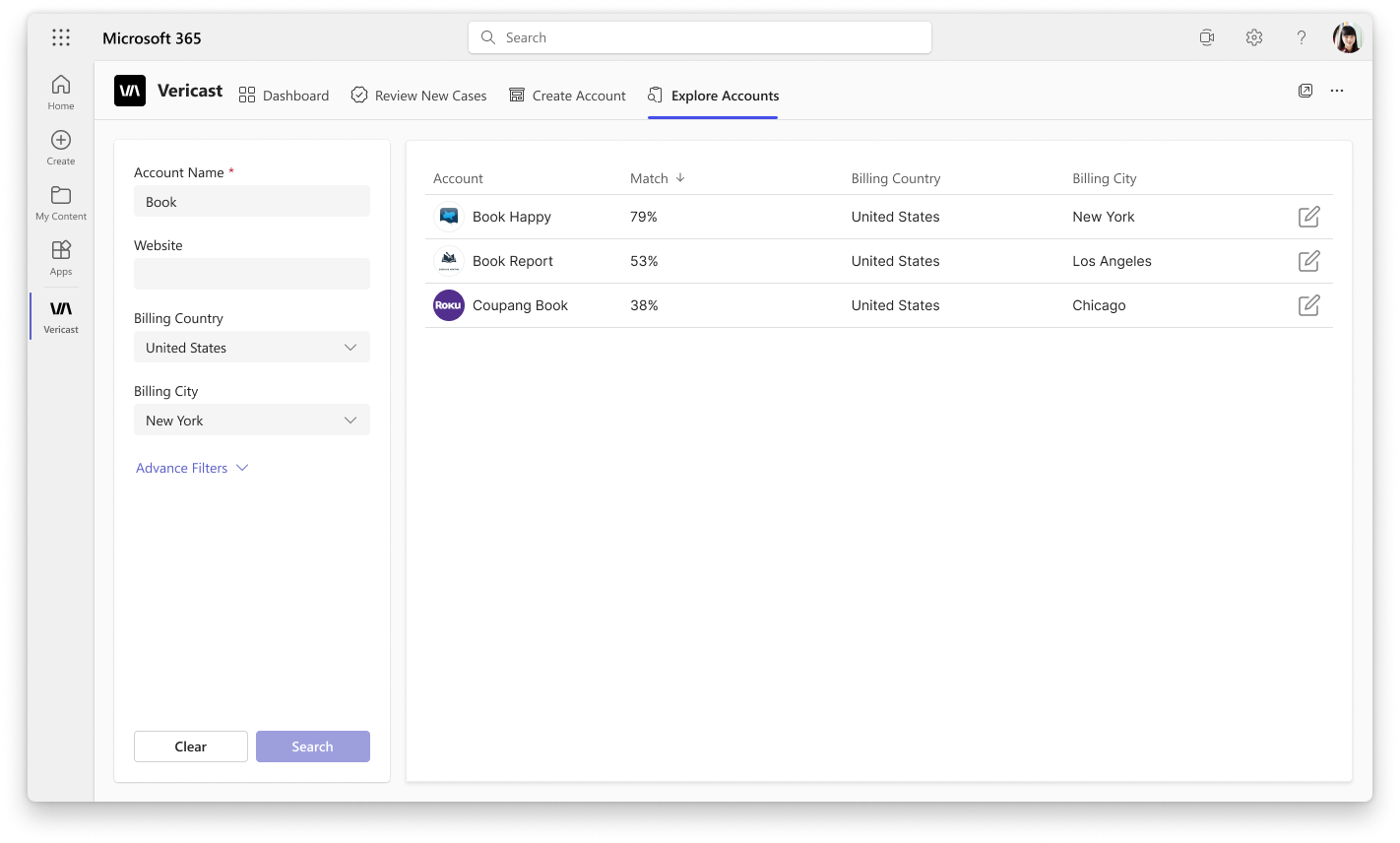Select Vericast app in the sidebar
This screenshot has width=1400, height=843.
point(61,316)
